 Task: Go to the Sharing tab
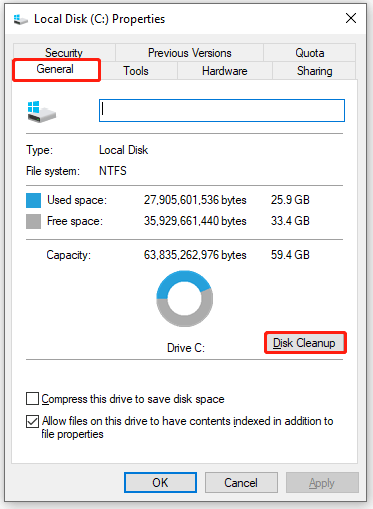click(314, 71)
